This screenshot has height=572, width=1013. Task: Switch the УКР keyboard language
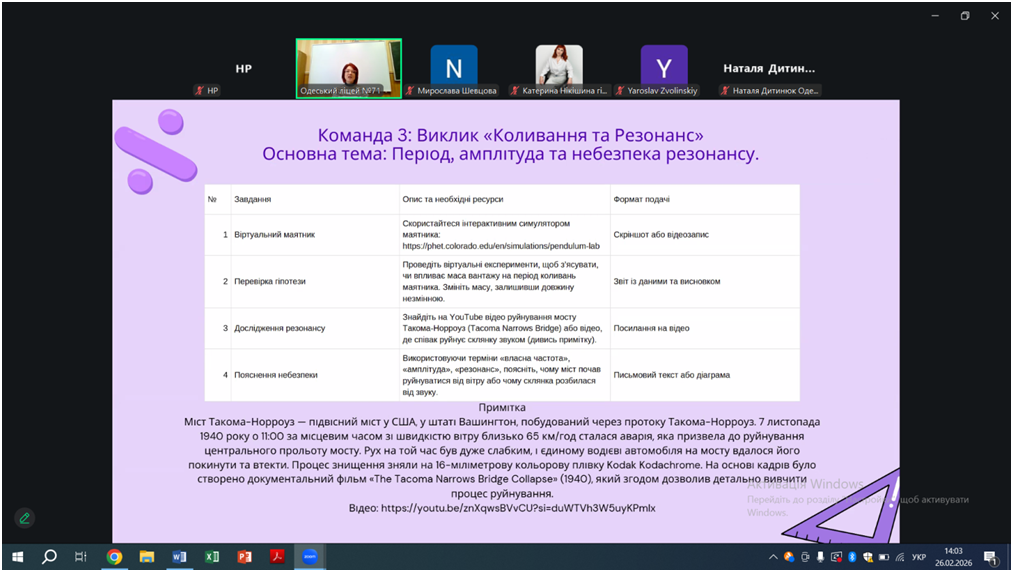coord(919,557)
